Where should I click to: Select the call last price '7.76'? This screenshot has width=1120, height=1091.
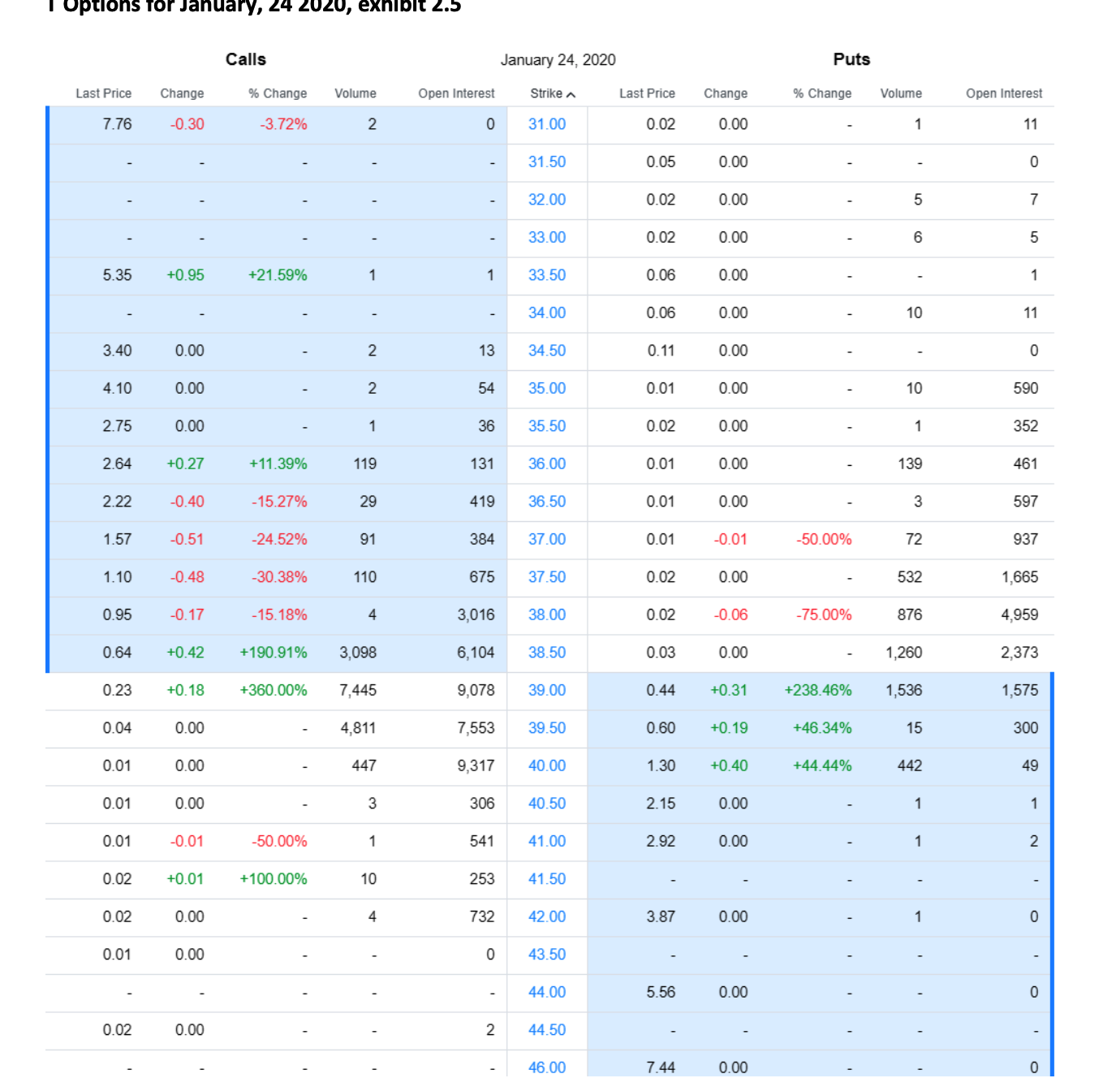[x=117, y=124]
